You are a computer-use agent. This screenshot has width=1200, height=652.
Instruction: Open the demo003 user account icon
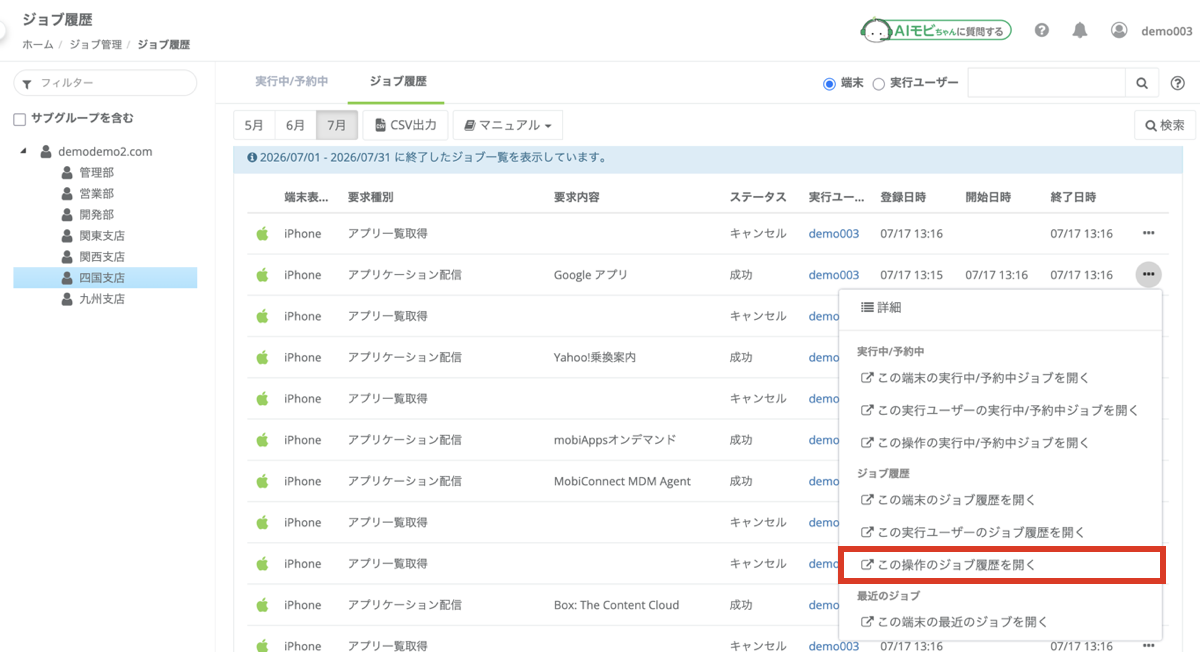(x=1119, y=30)
